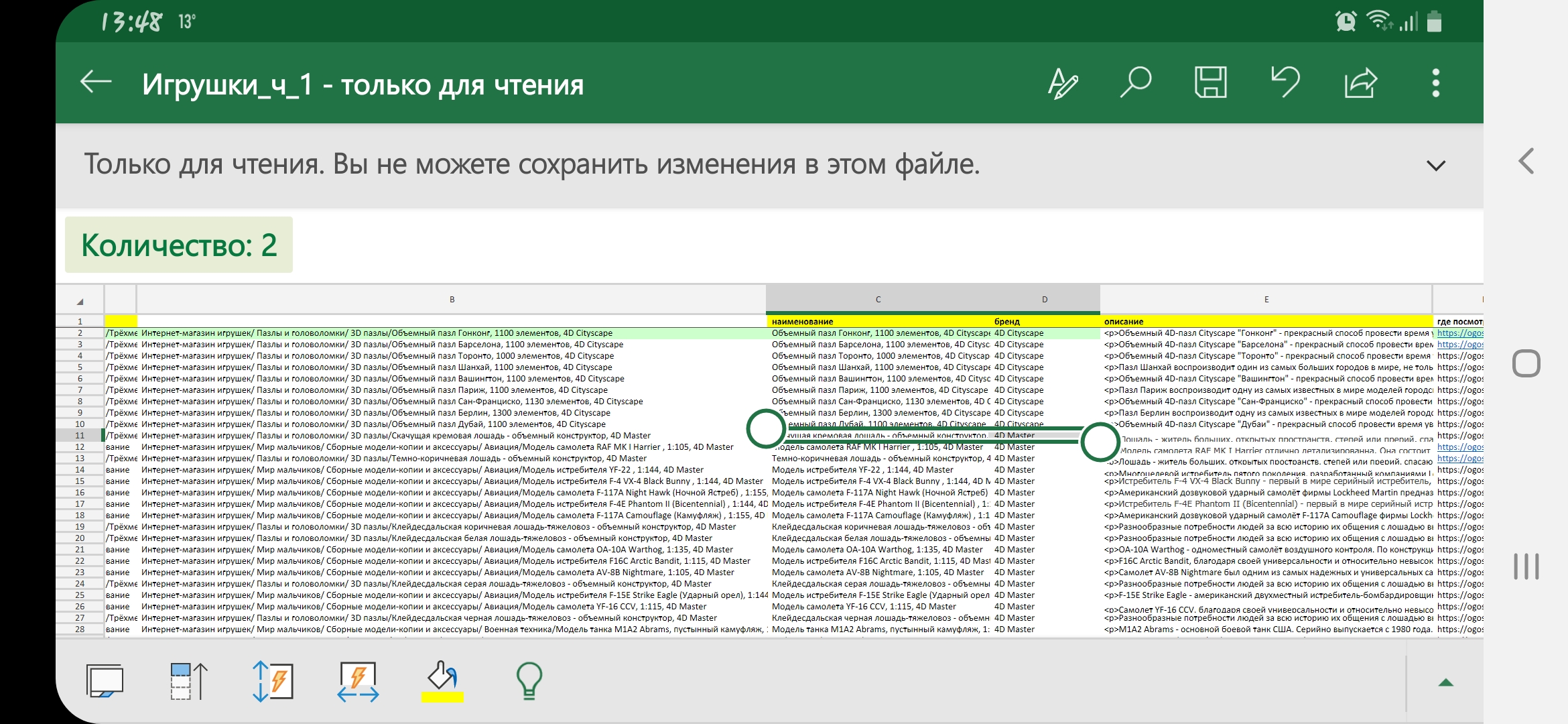The width and height of the screenshot is (1568, 724).
Task: Open the lightbulb Tell Me icon
Action: (x=529, y=681)
